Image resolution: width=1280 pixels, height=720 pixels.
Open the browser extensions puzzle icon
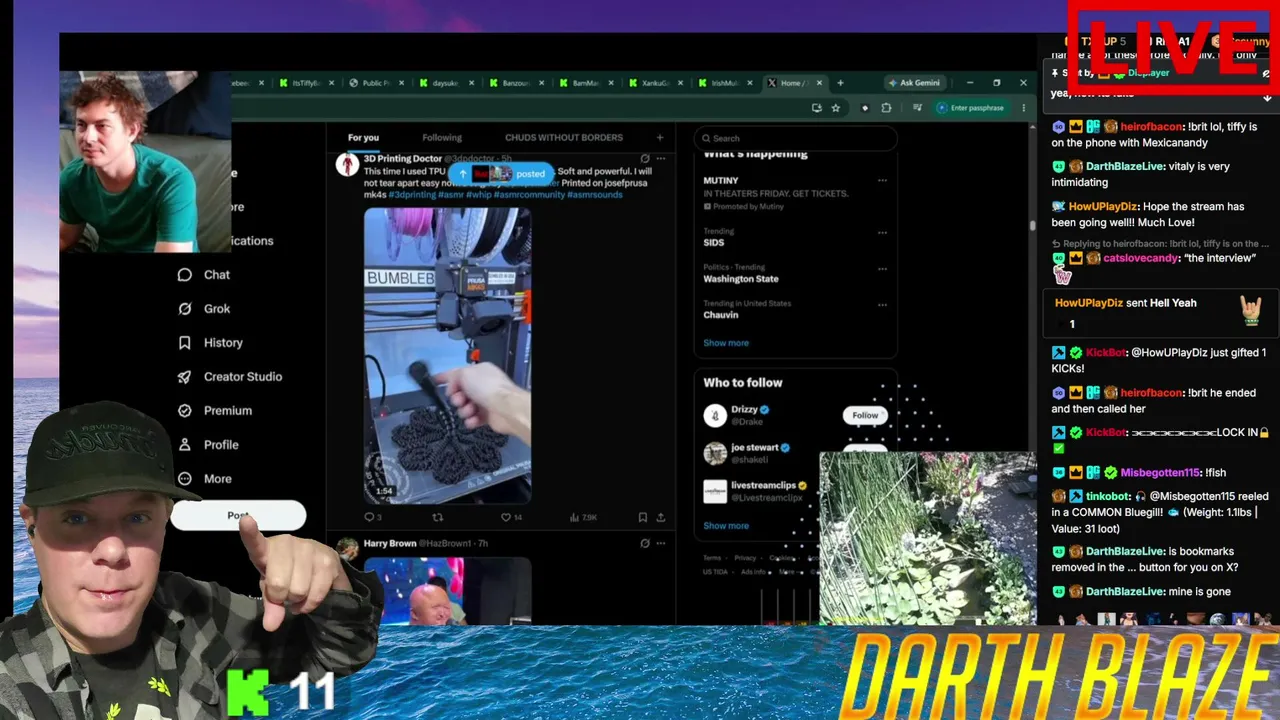[x=886, y=108]
